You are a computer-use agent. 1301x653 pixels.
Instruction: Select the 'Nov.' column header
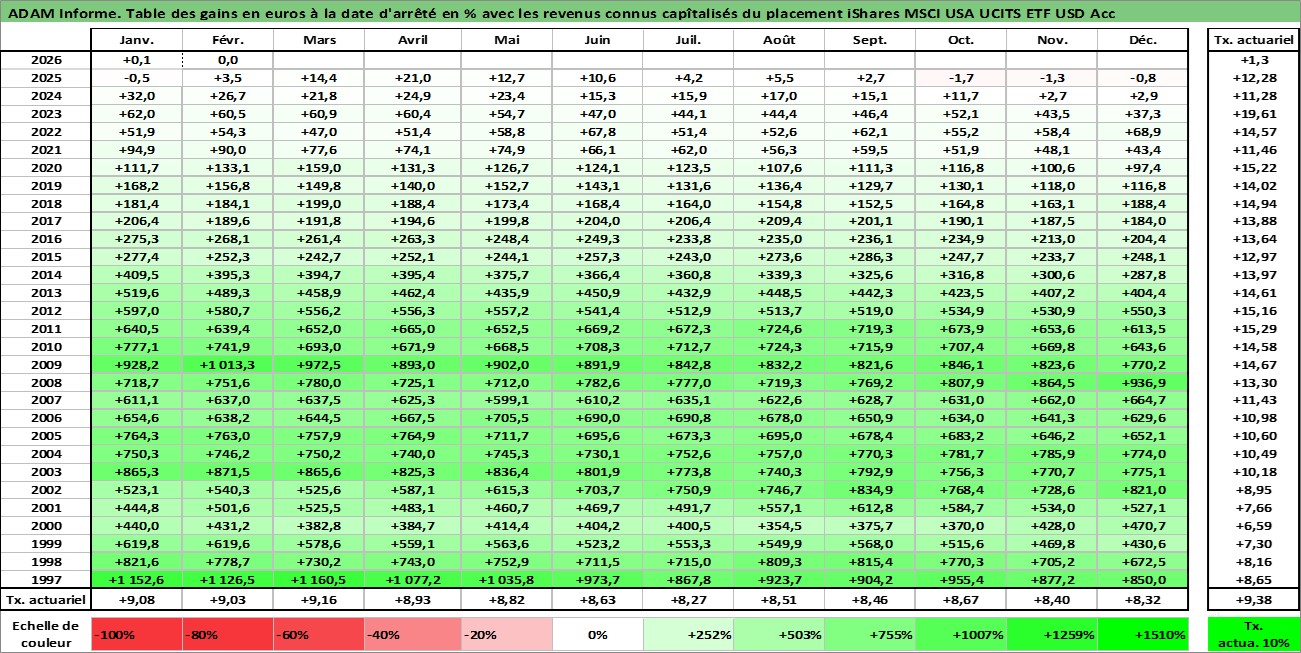(x=1052, y=40)
